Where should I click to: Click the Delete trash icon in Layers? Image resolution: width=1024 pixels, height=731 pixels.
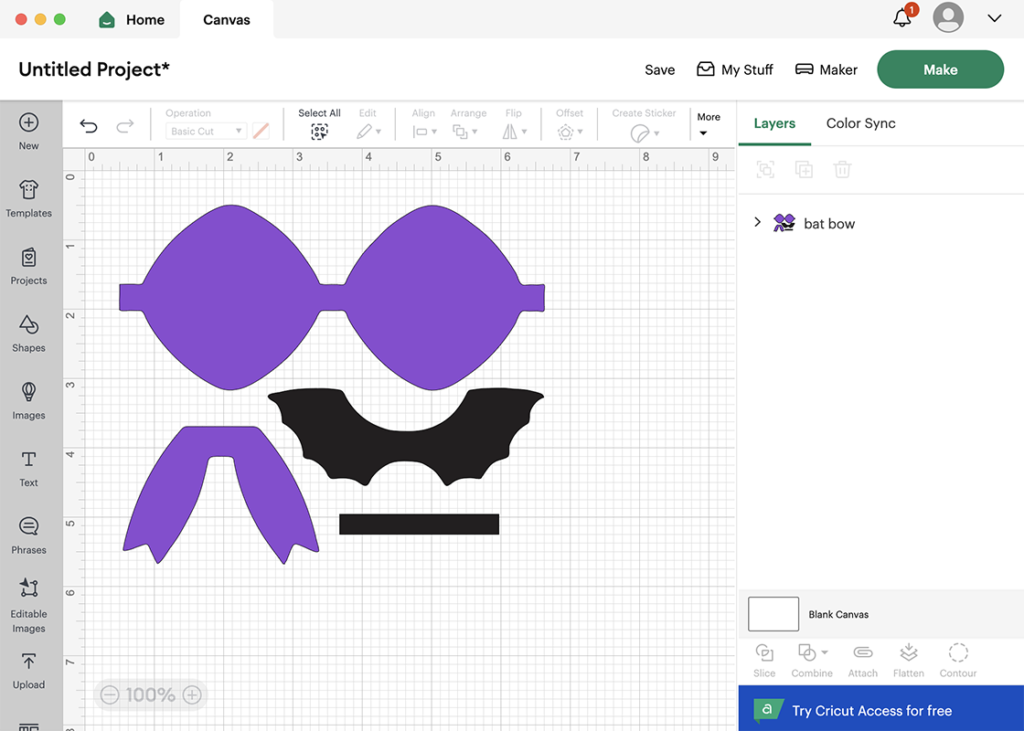coord(842,170)
